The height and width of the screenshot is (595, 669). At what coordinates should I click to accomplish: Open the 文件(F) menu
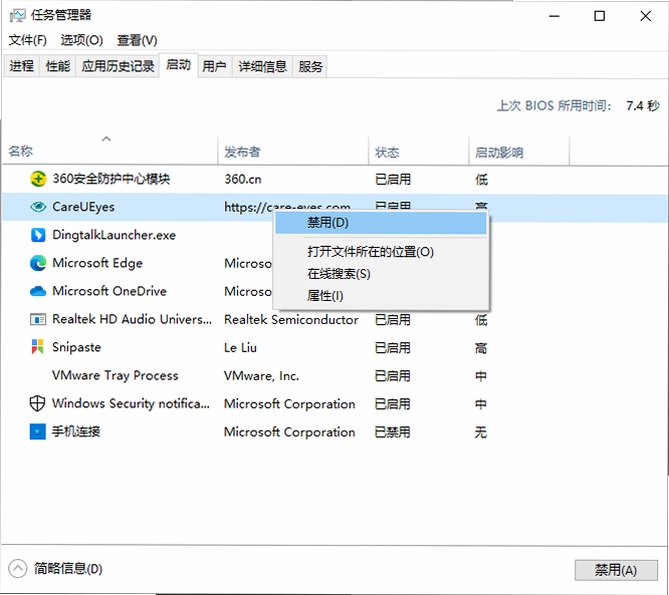28,40
